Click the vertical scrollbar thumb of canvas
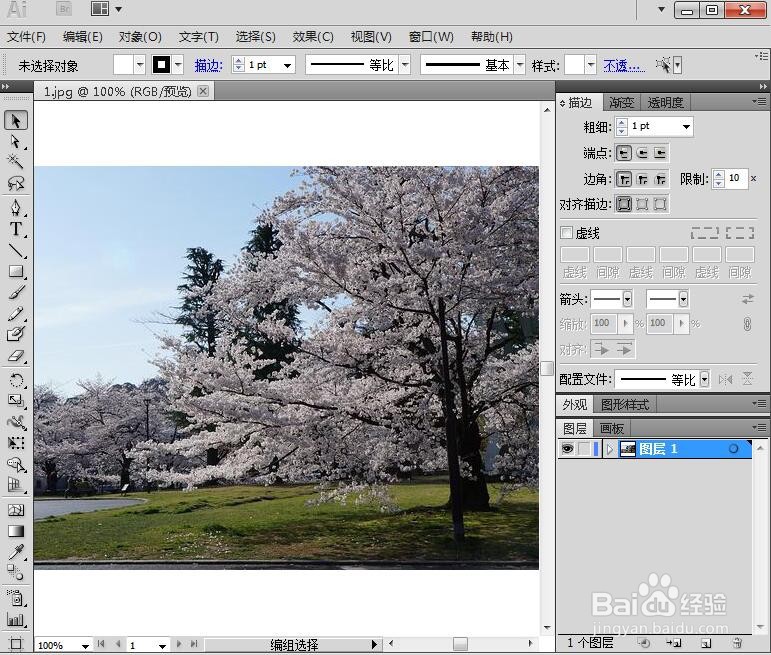Viewport: 771px width, 655px height. click(x=547, y=368)
